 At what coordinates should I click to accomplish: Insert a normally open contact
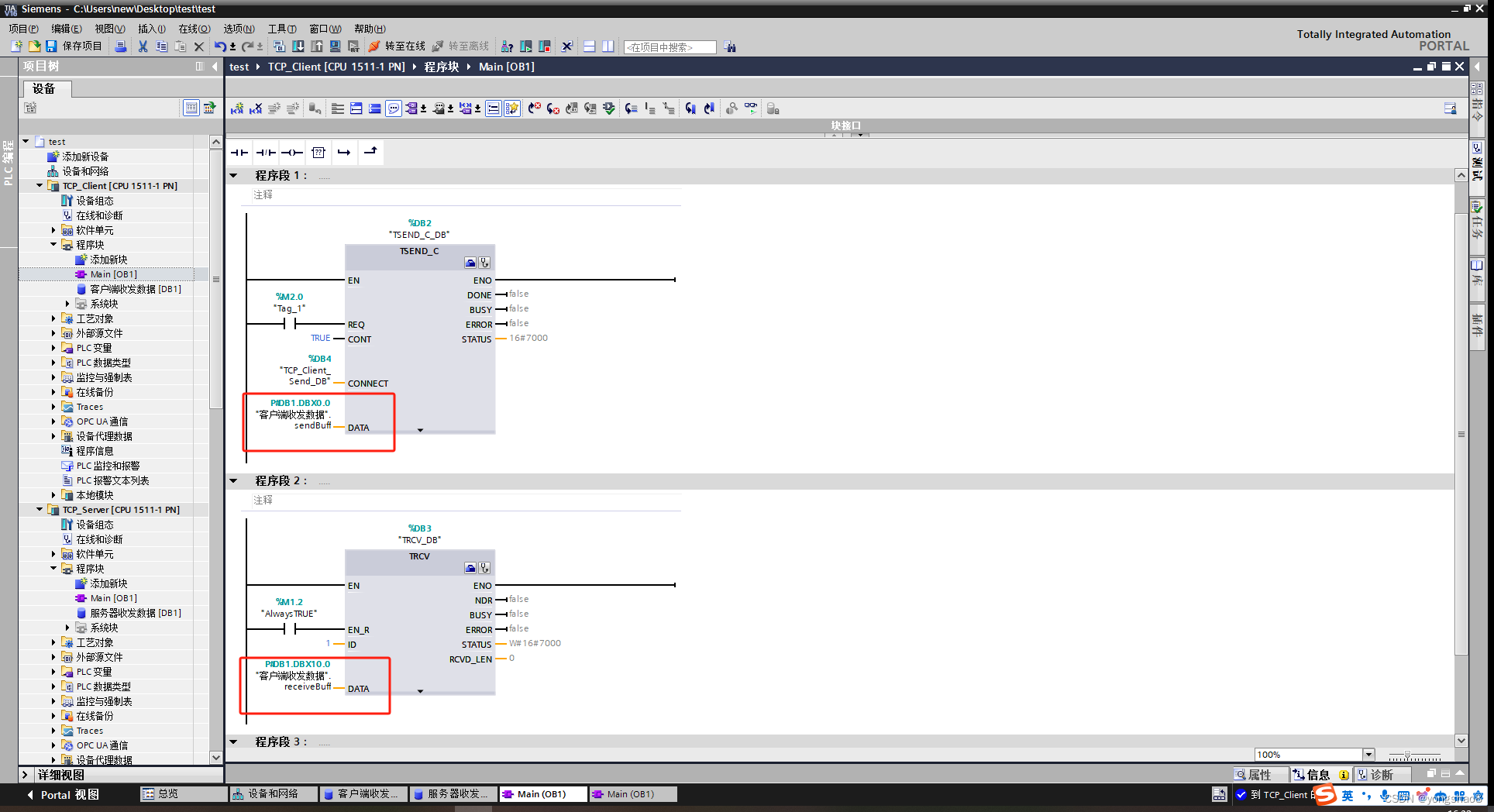(x=239, y=153)
